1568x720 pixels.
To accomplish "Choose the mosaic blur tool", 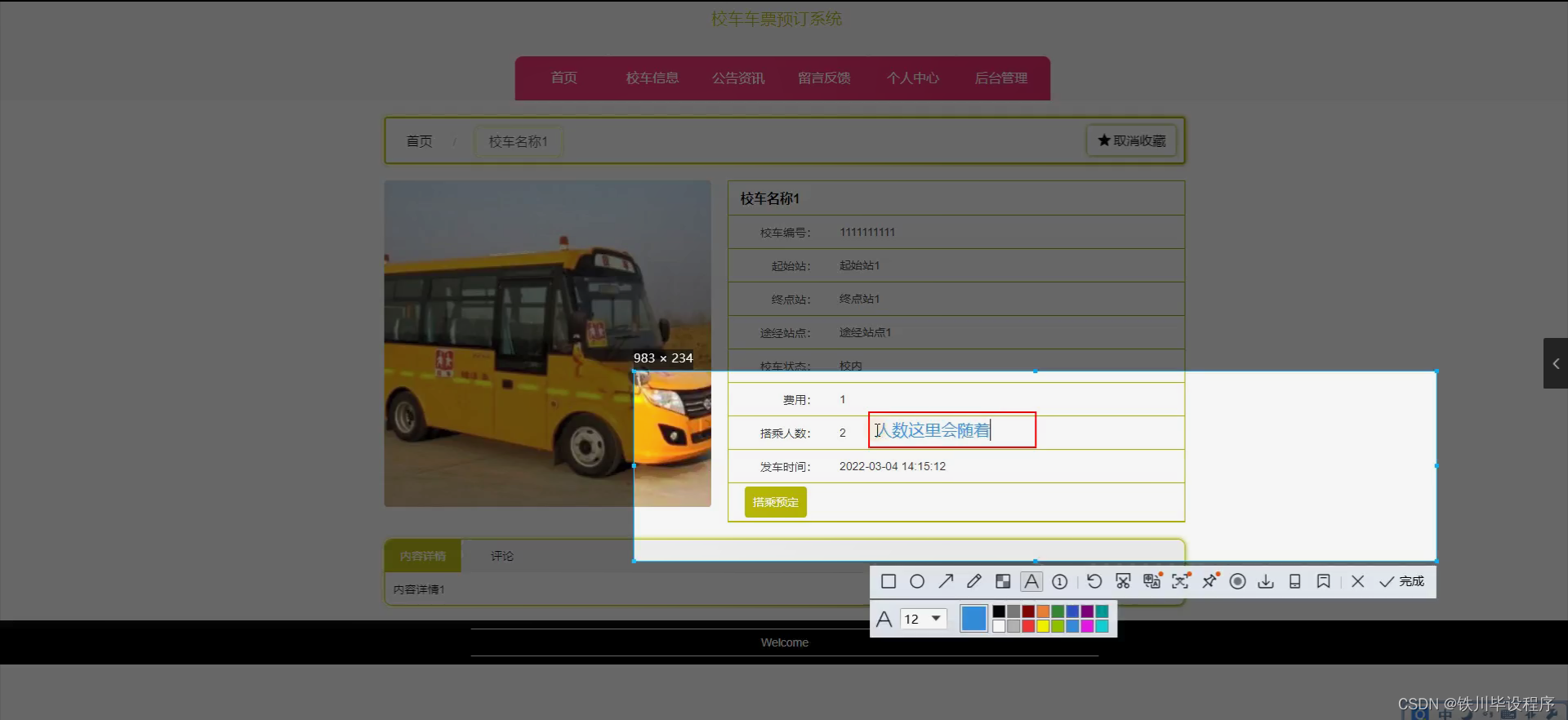I will [x=1003, y=581].
